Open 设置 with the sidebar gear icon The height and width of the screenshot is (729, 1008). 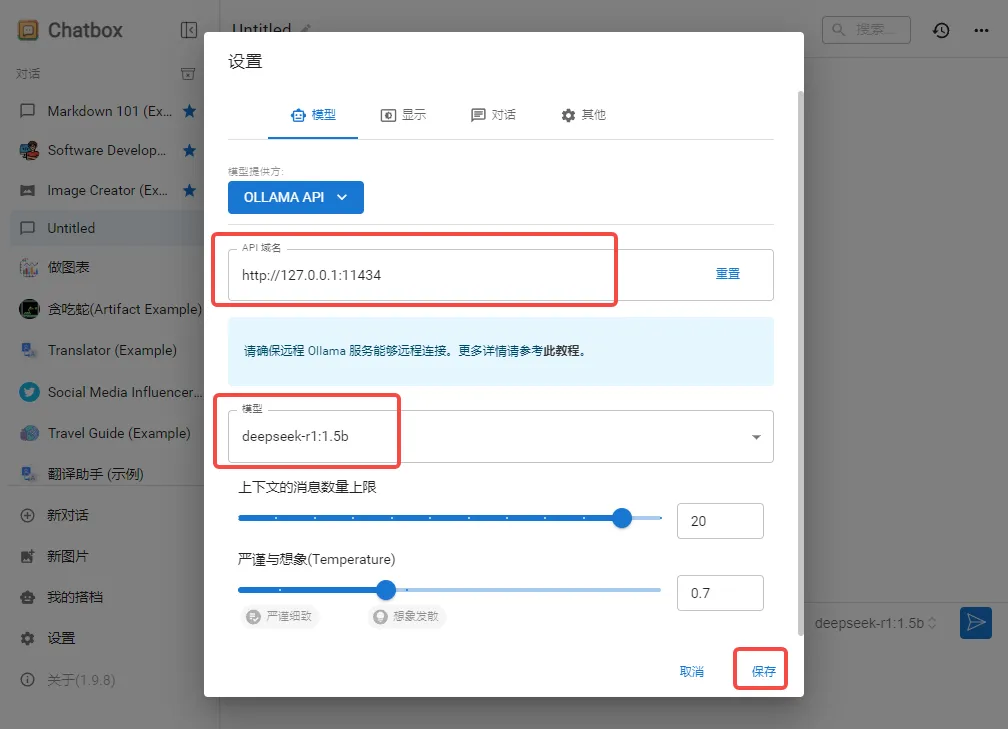pyautogui.click(x=28, y=638)
